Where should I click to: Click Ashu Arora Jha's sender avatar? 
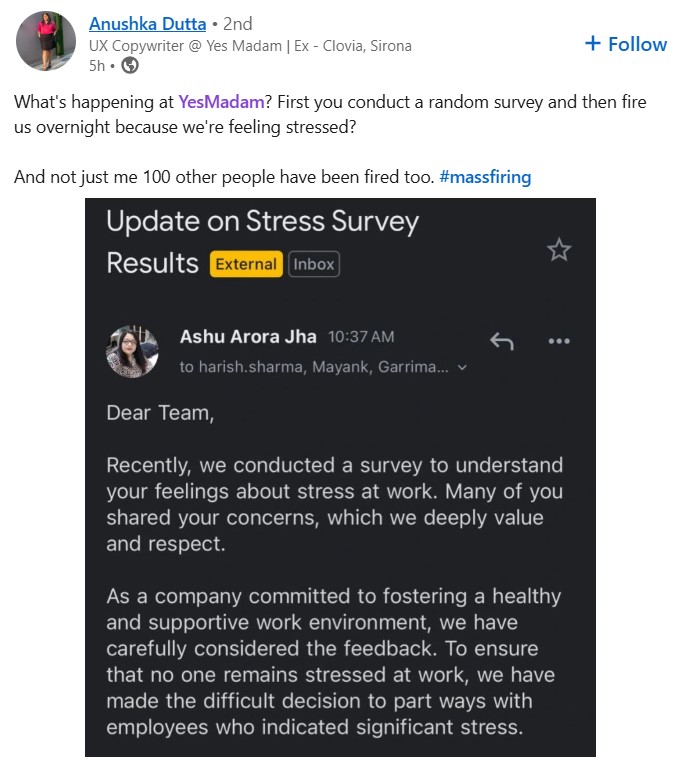pos(132,351)
